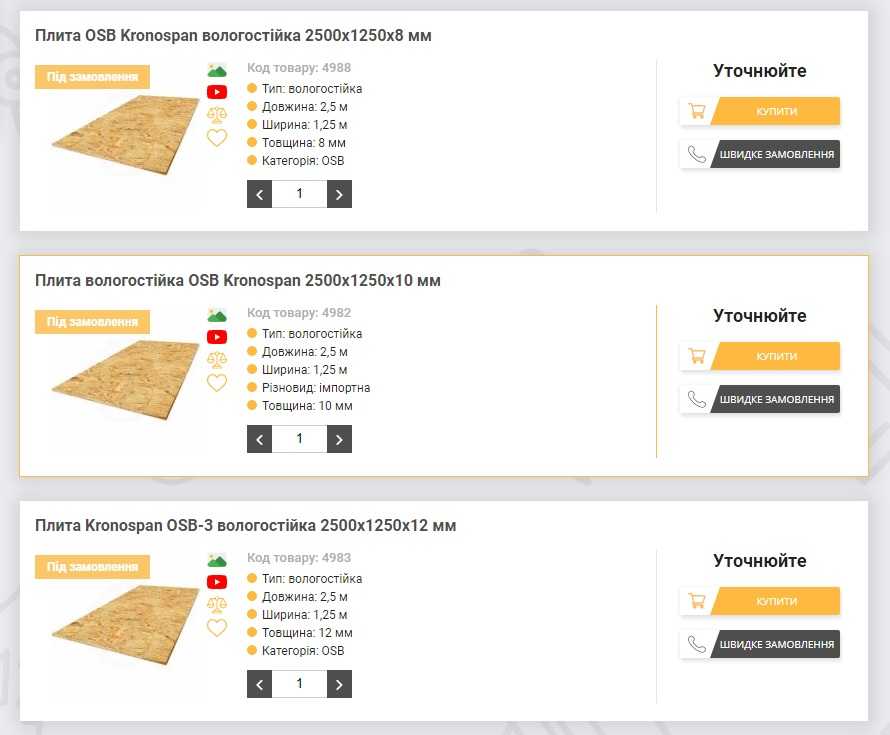Click Швидке замовлення for 10 мм board
Screen dimensions: 890x735
click(x=775, y=400)
